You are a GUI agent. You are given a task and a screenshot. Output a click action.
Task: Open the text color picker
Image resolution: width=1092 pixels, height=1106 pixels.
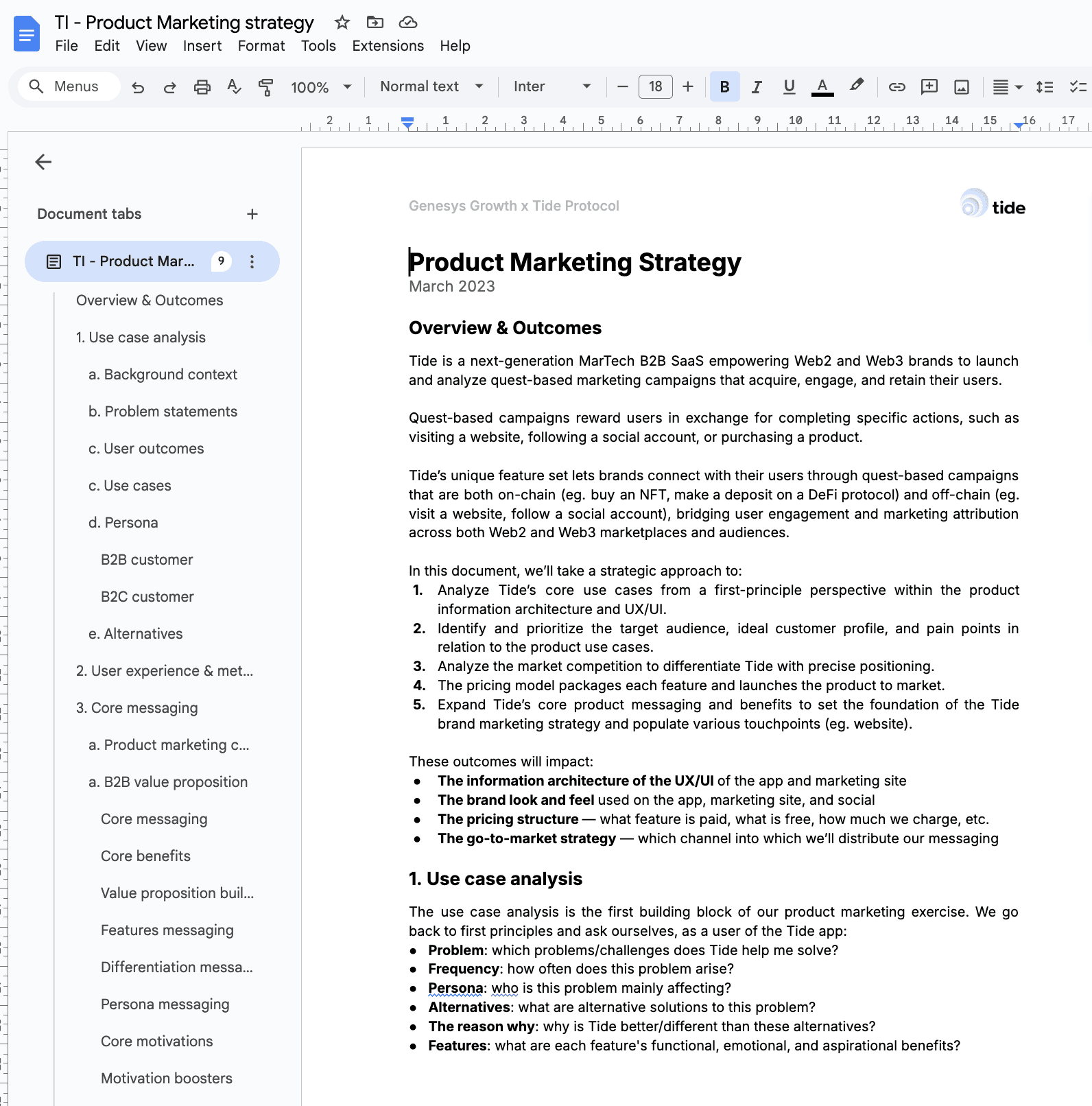click(x=822, y=86)
